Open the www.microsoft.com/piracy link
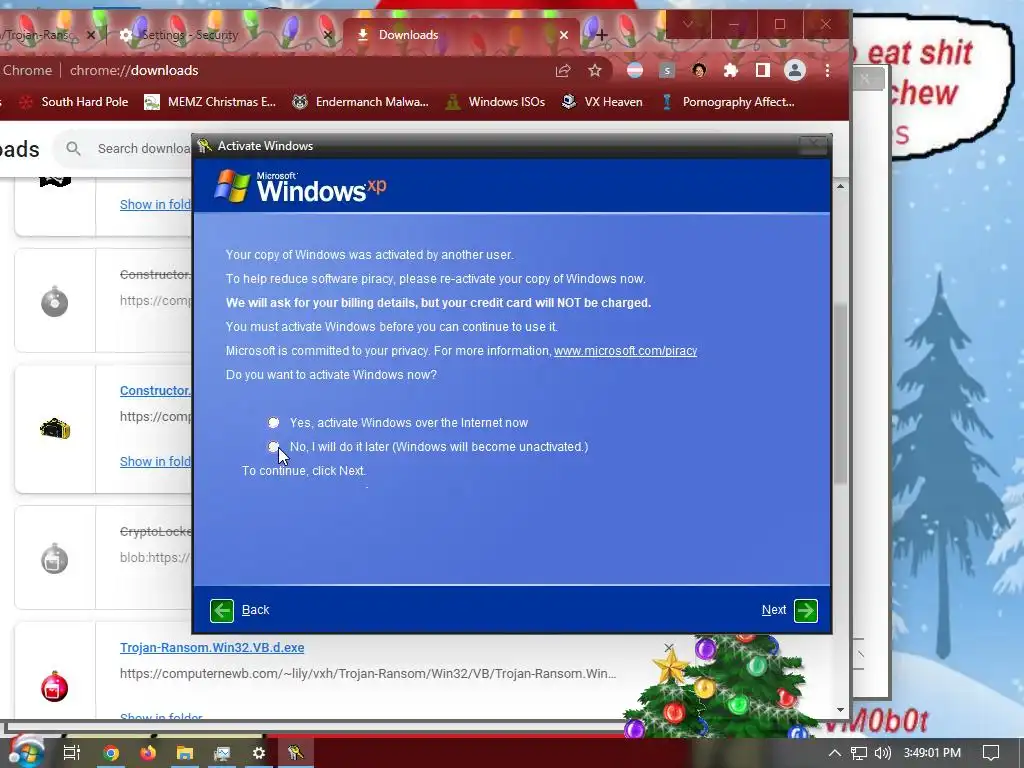The height and width of the screenshot is (768, 1024). tap(625, 351)
